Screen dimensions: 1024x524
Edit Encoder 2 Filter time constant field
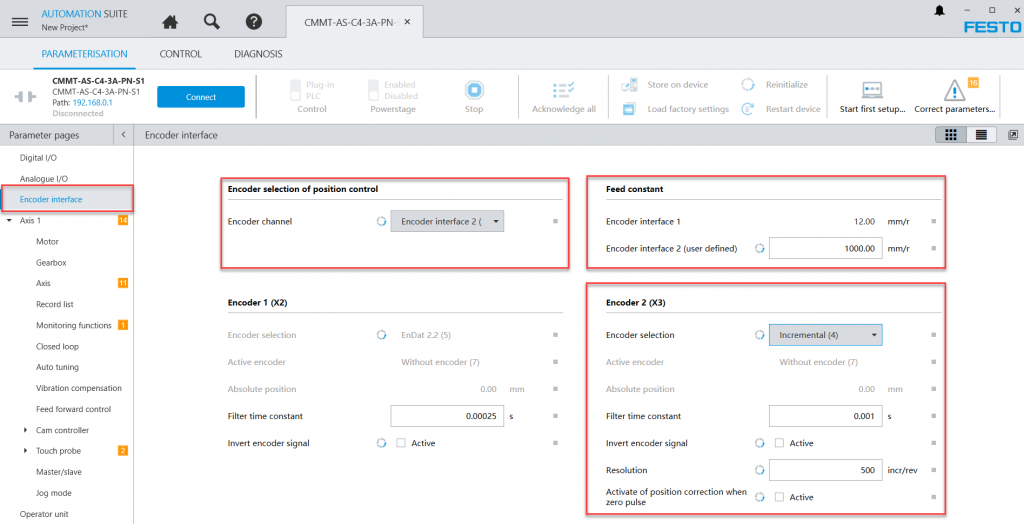825,416
